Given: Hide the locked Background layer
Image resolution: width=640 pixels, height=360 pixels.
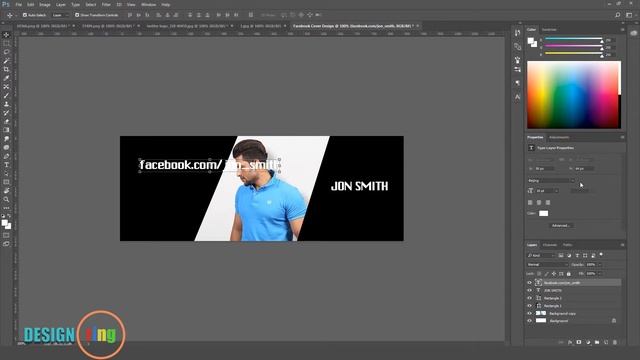Looking at the screenshot, I should [529, 321].
